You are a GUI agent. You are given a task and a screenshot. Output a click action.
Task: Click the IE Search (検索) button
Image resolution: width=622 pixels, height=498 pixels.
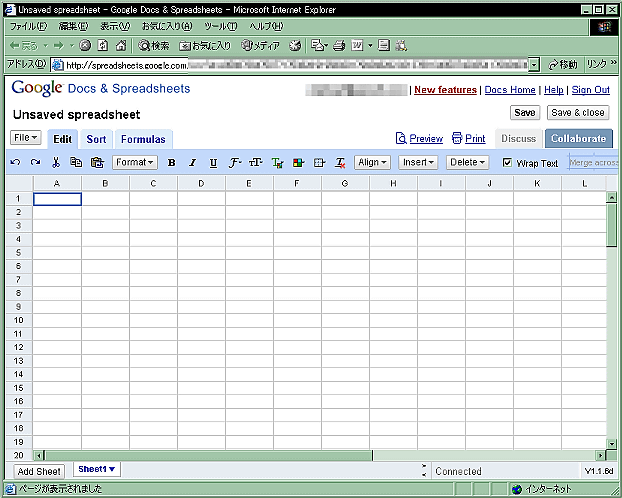pos(154,46)
